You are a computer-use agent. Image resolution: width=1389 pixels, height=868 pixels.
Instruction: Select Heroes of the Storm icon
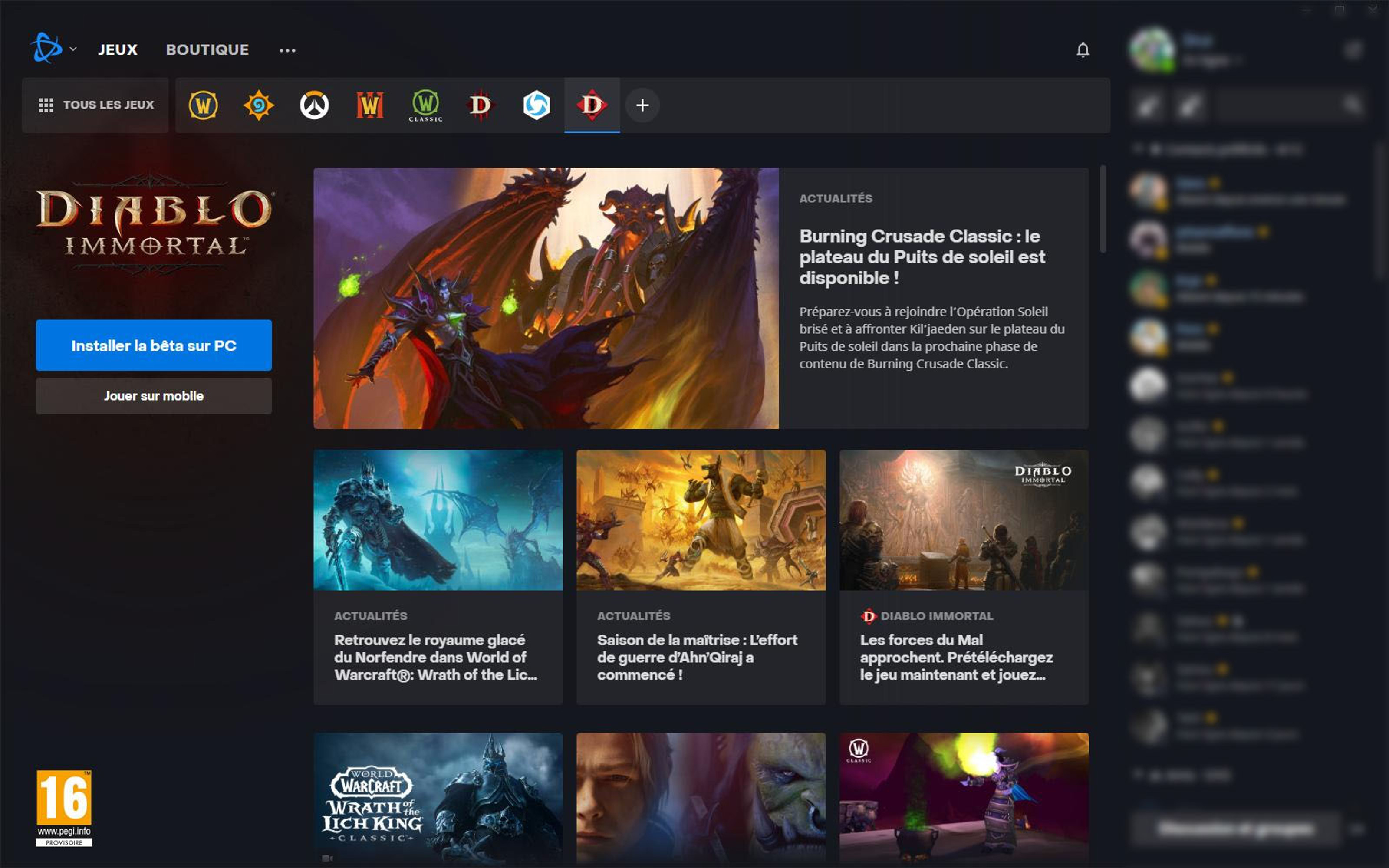click(537, 105)
